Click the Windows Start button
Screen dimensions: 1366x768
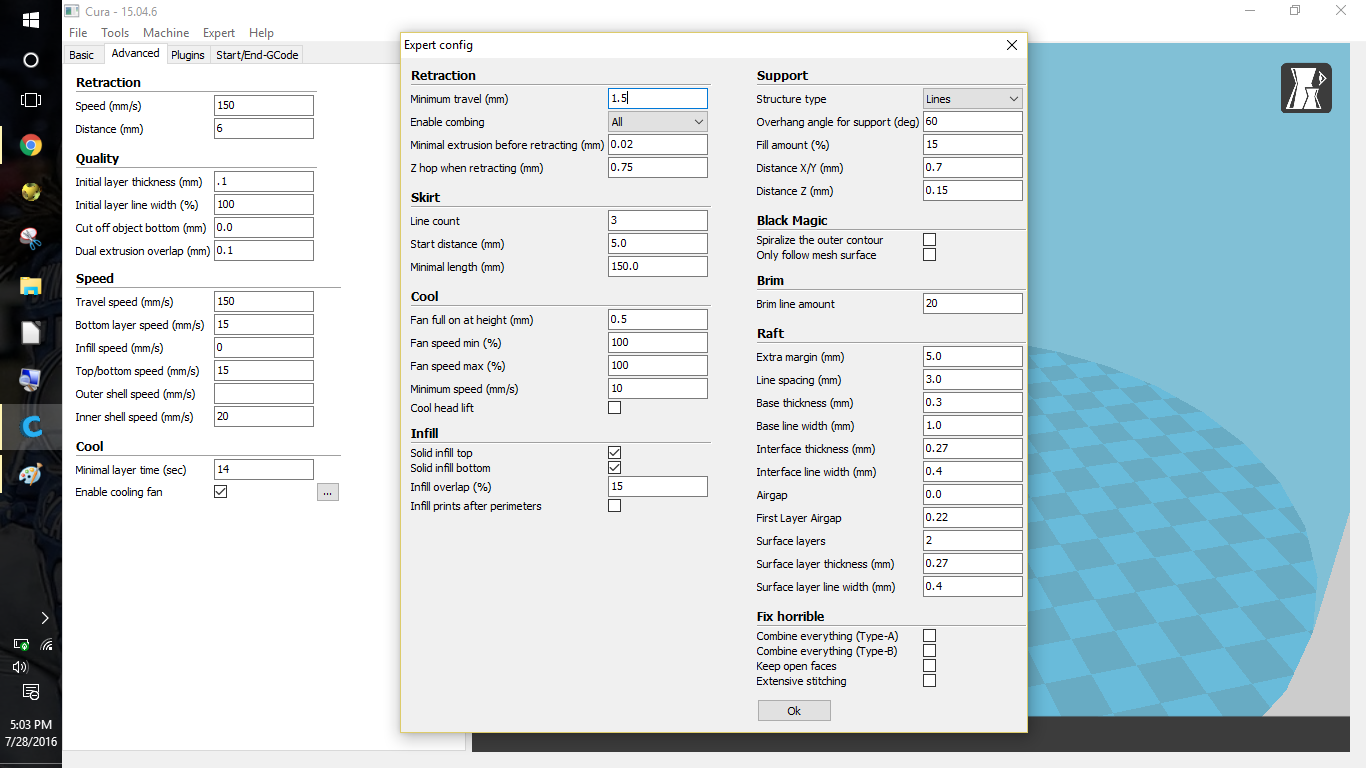pos(31,19)
